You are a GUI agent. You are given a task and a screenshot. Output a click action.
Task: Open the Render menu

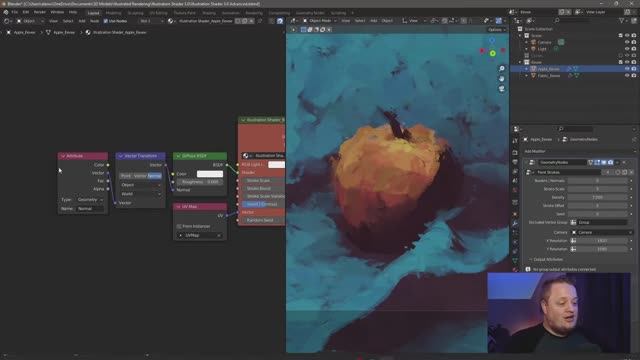(40, 12)
